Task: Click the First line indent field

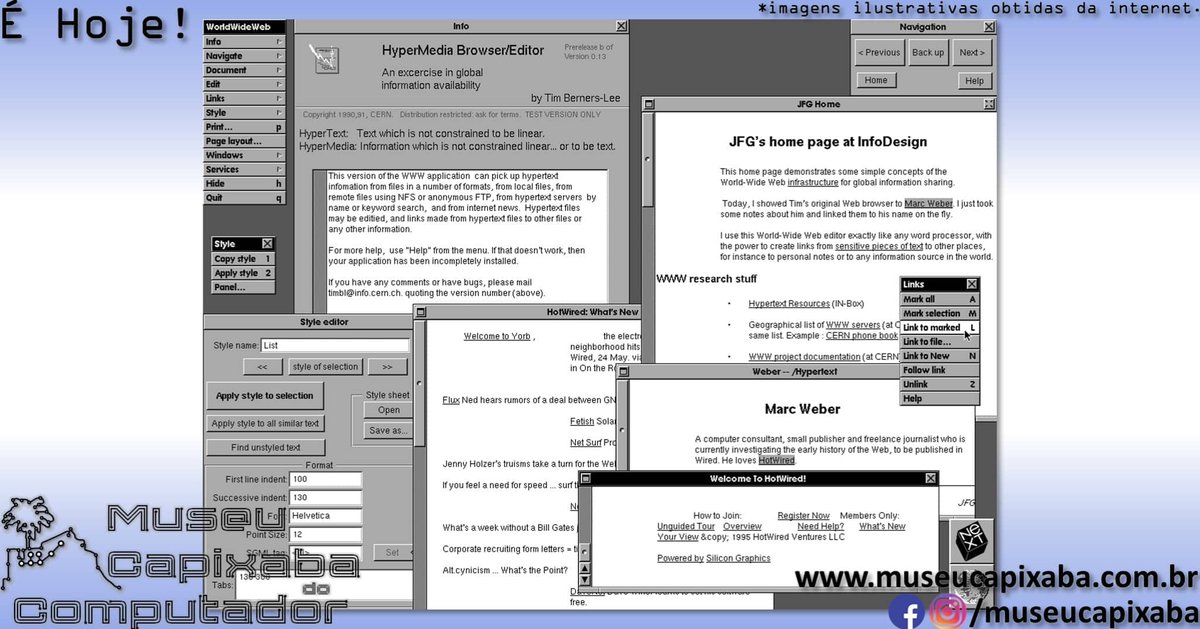Action: click(x=325, y=480)
